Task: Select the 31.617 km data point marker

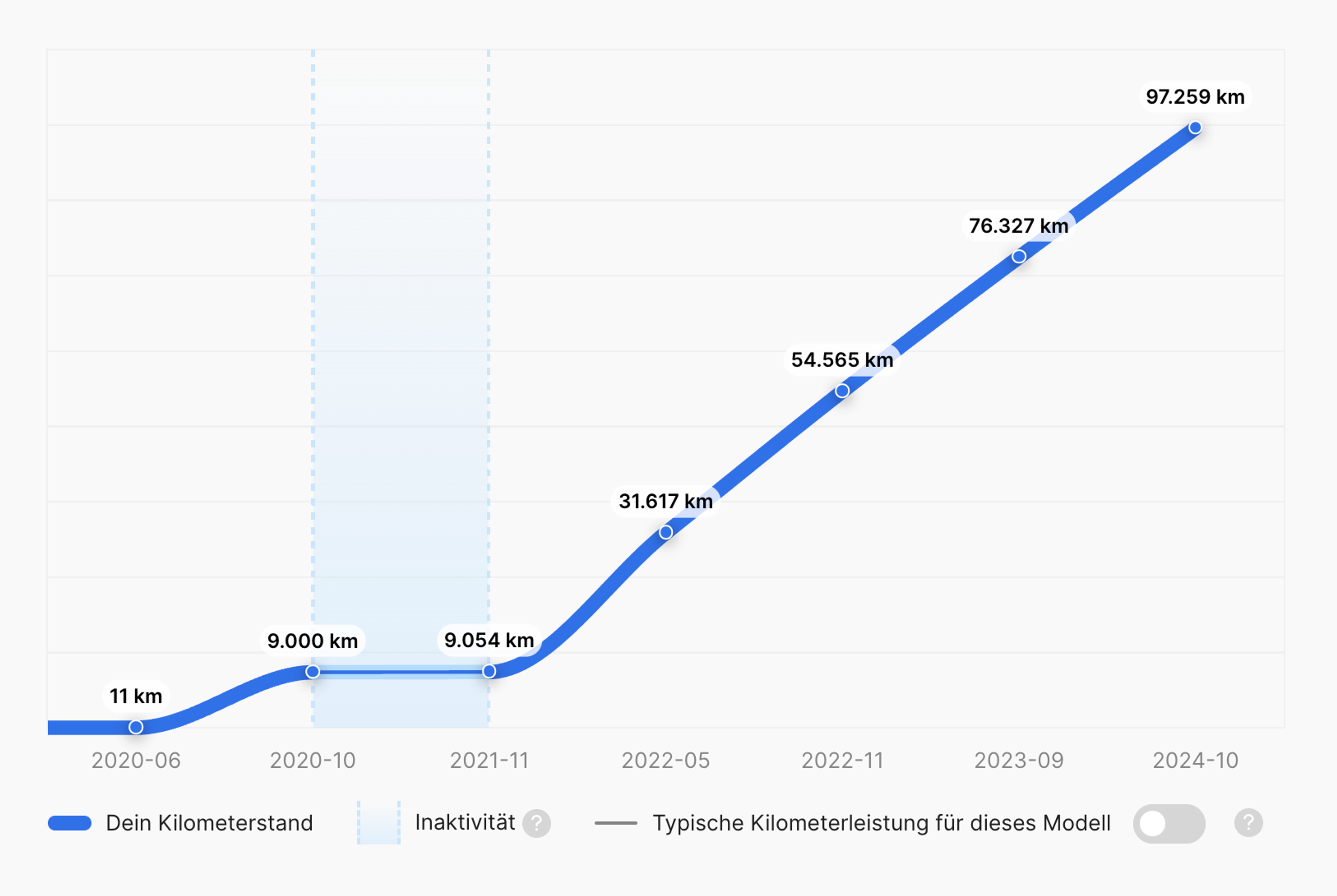Action: click(x=666, y=532)
